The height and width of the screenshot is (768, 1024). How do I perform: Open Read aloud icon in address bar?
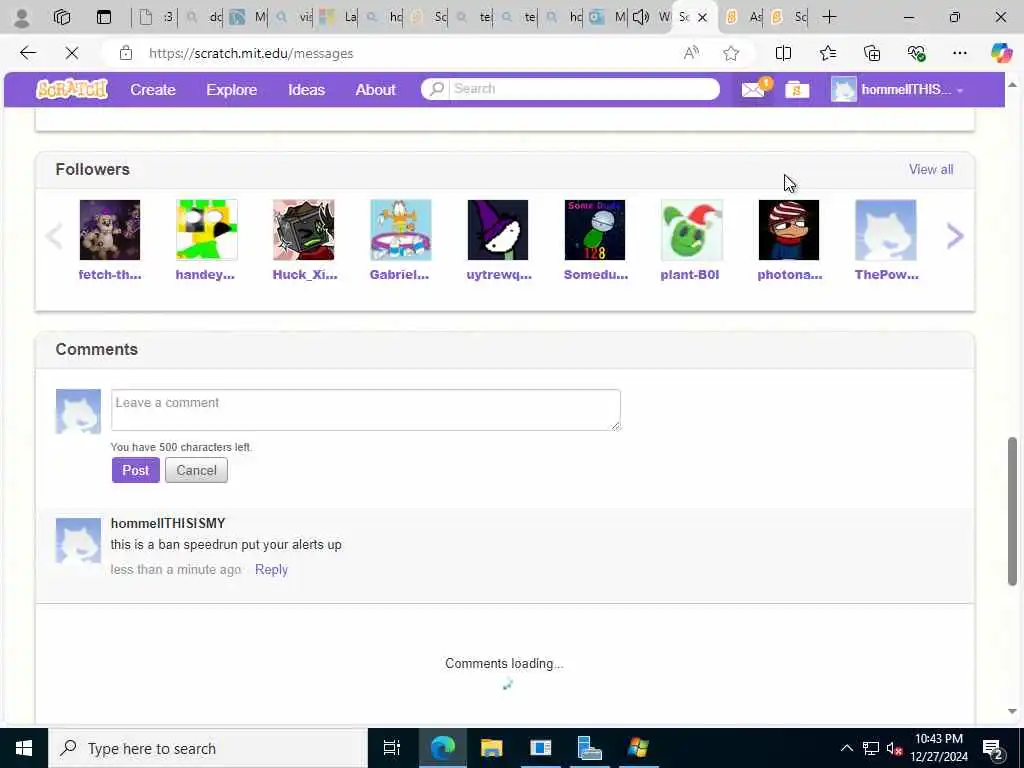pos(691,53)
